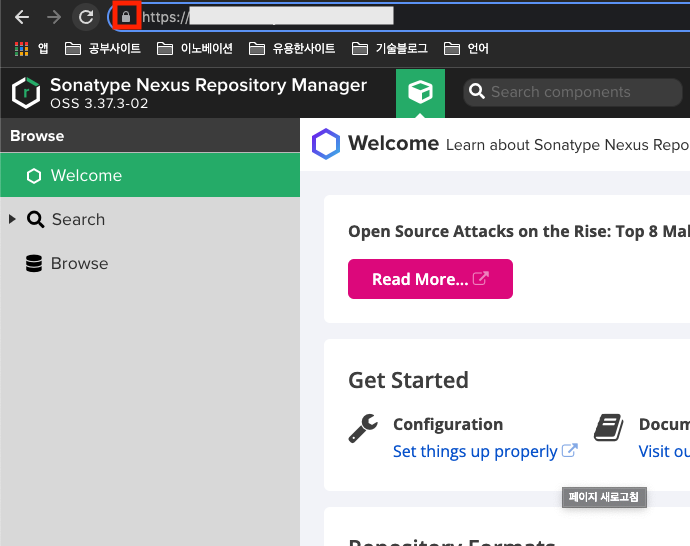Click the pink Read More... button
Viewport: 690px width, 546px height.
click(x=430, y=279)
